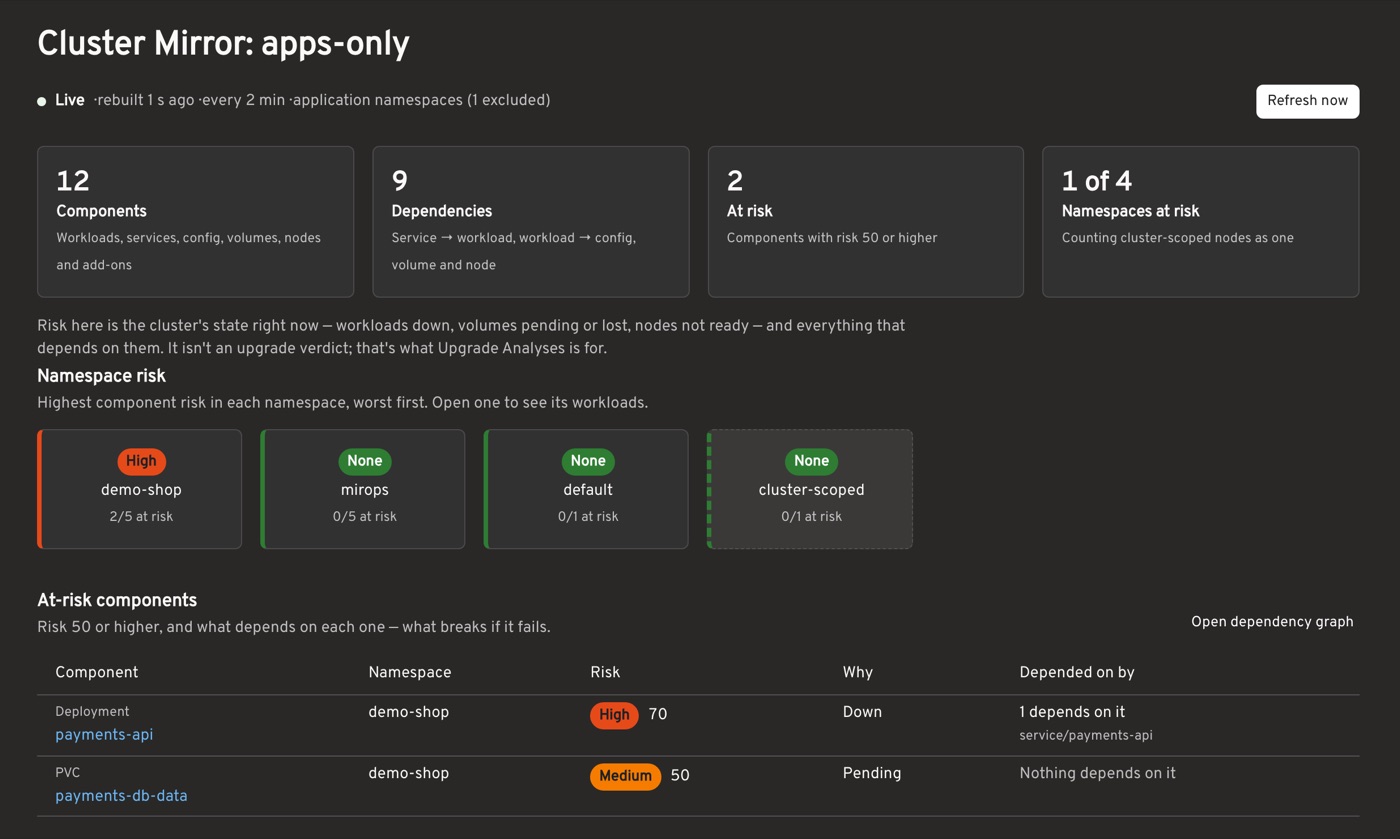Viewport: 1400px width, 839px height.
Task: Click the None badge on cluster-scoped card
Action: (811, 461)
